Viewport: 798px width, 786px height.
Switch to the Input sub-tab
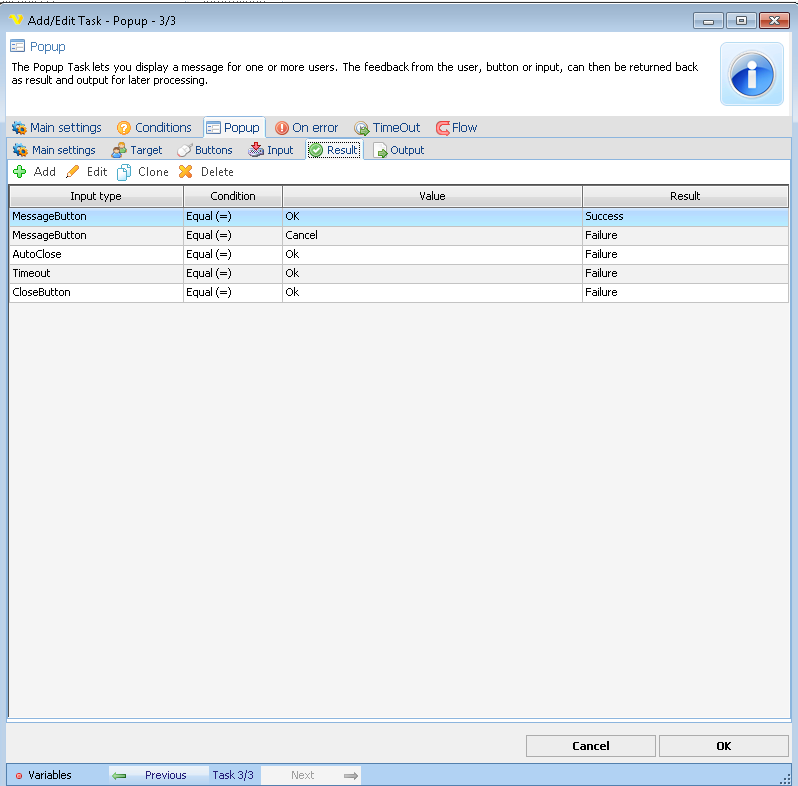[x=271, y=150]
